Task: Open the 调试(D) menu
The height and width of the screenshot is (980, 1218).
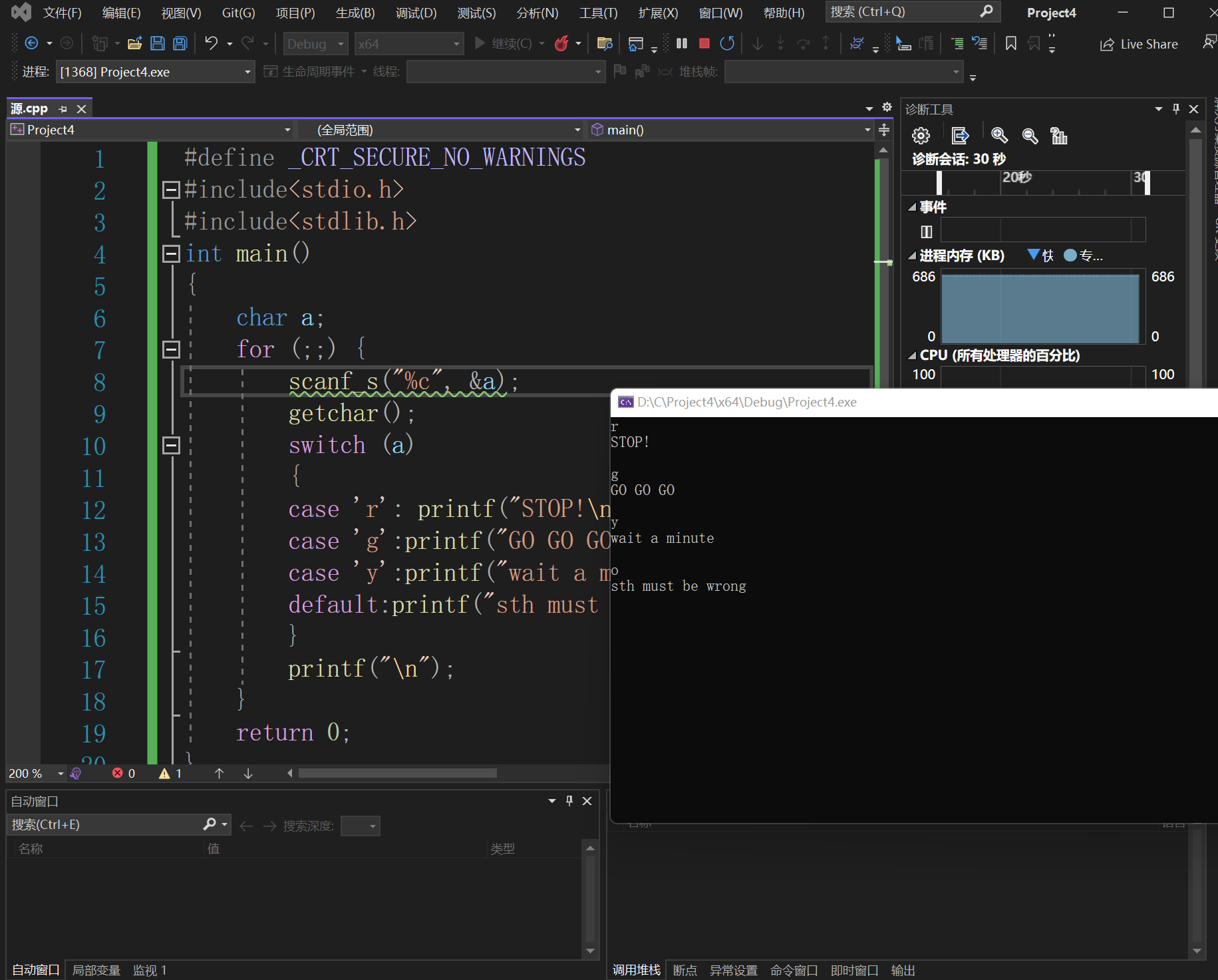Action: point(416,13)
